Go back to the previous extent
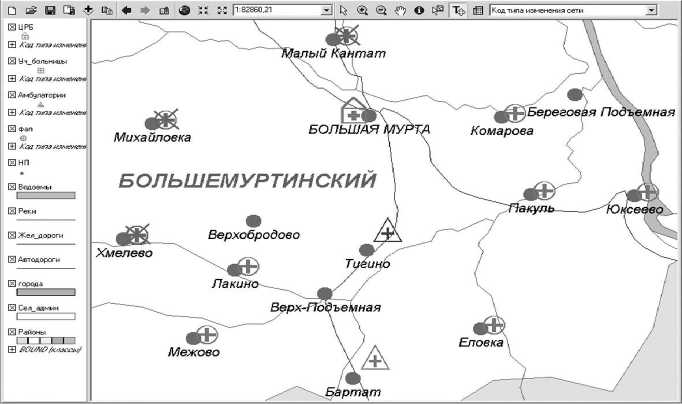 tap(127, 10)
